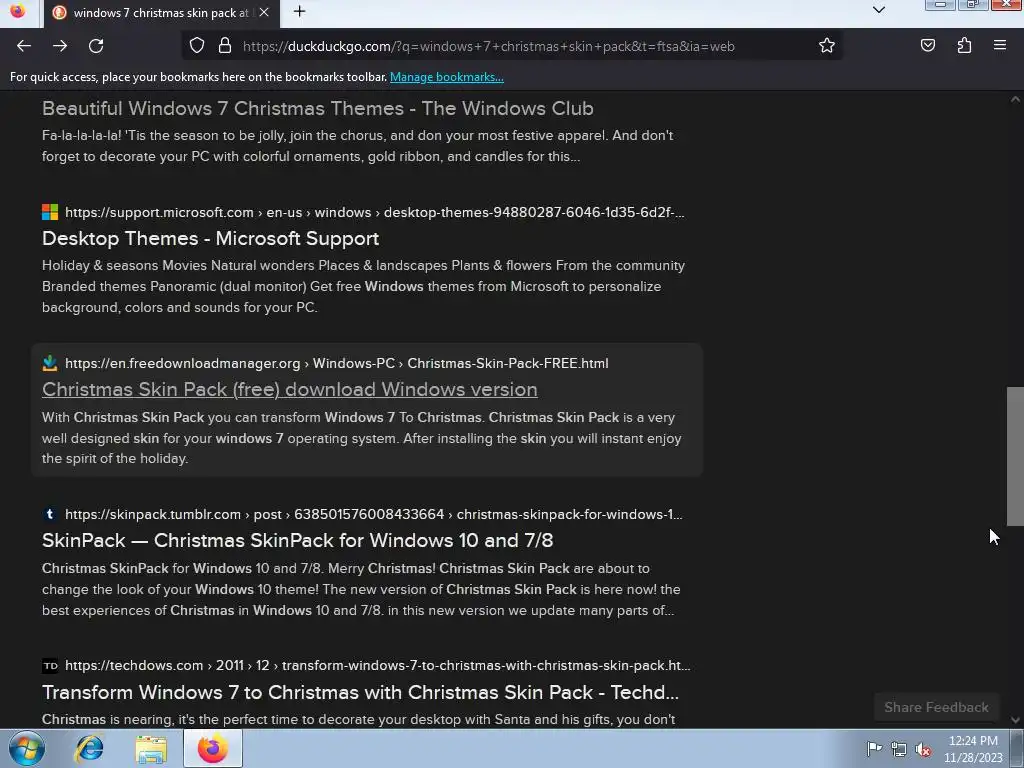Click the muted volume tray icon
This screenshot has width=1024, height=768.
click(923, 749)
